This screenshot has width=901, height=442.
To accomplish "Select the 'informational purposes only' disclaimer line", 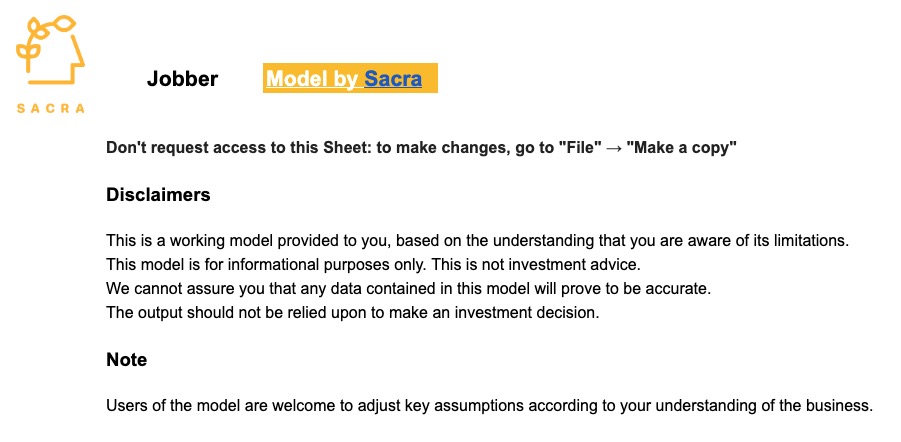I will coord(373,265).
